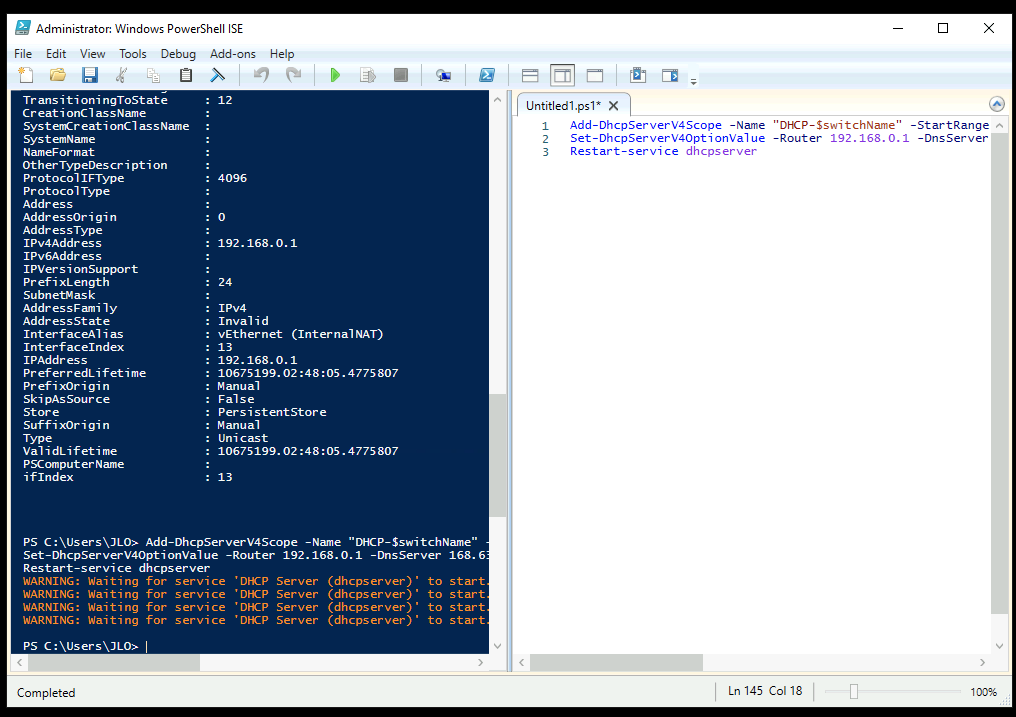Image resolution: width=1016 pixels, height=717 pixels.
Task: Open the Add-ons menu
Action: (x=232, y=54)
